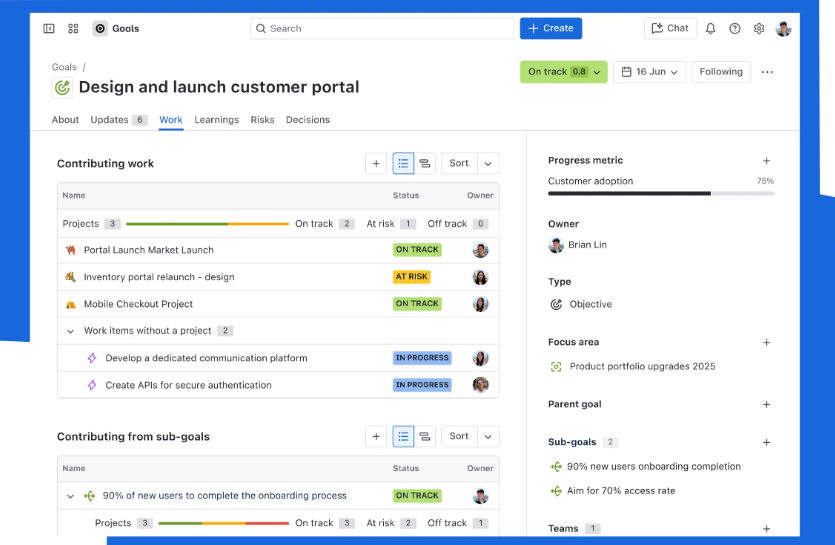Open the help question mark icon
This screenshot has width=835, height=545.
tap(735, 29)
